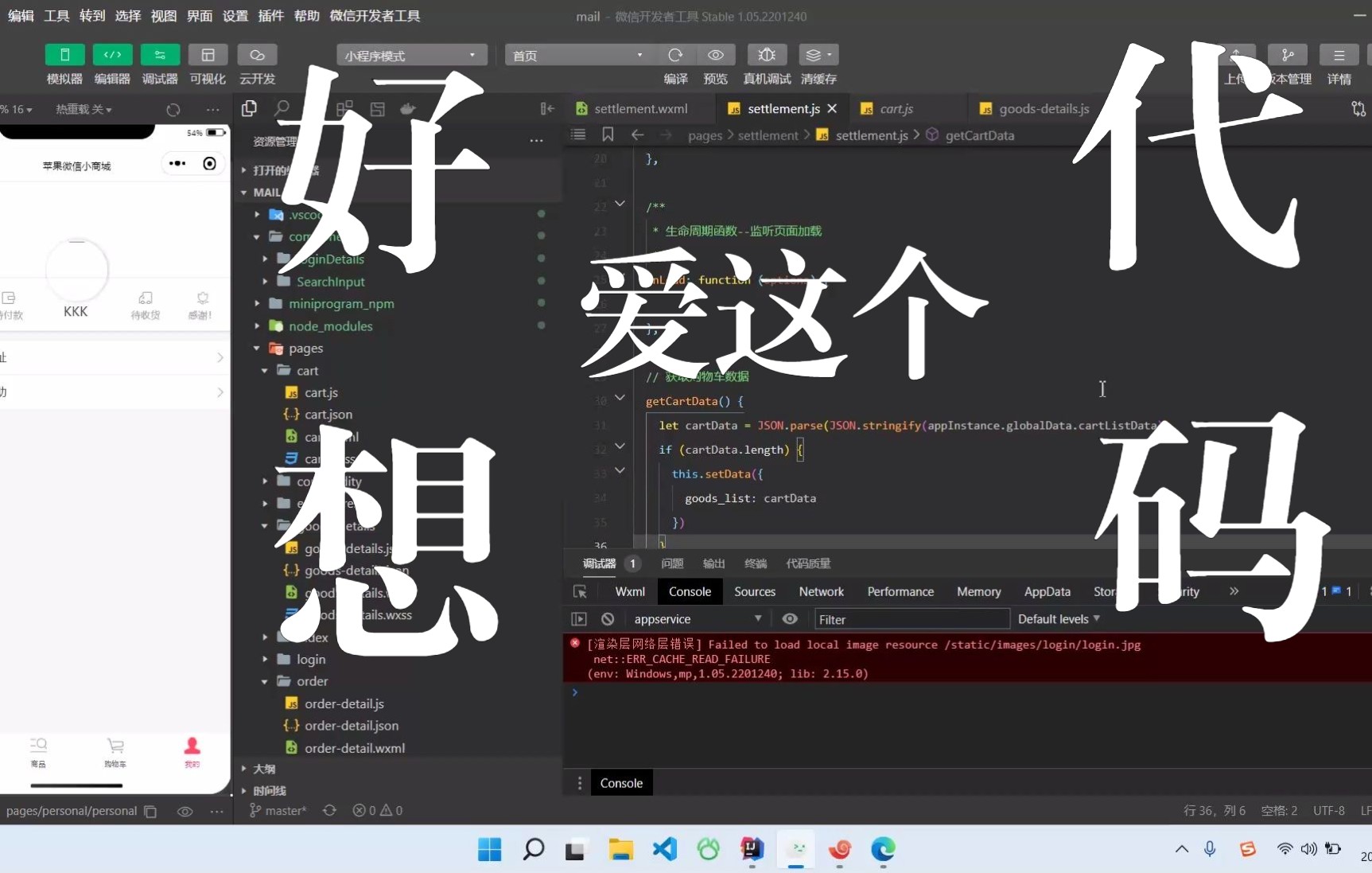Image resolution: width=1372 pixels, height=873 pixels.
Task: Open the appservice context dropdown
Action: [x=698, y=619]
